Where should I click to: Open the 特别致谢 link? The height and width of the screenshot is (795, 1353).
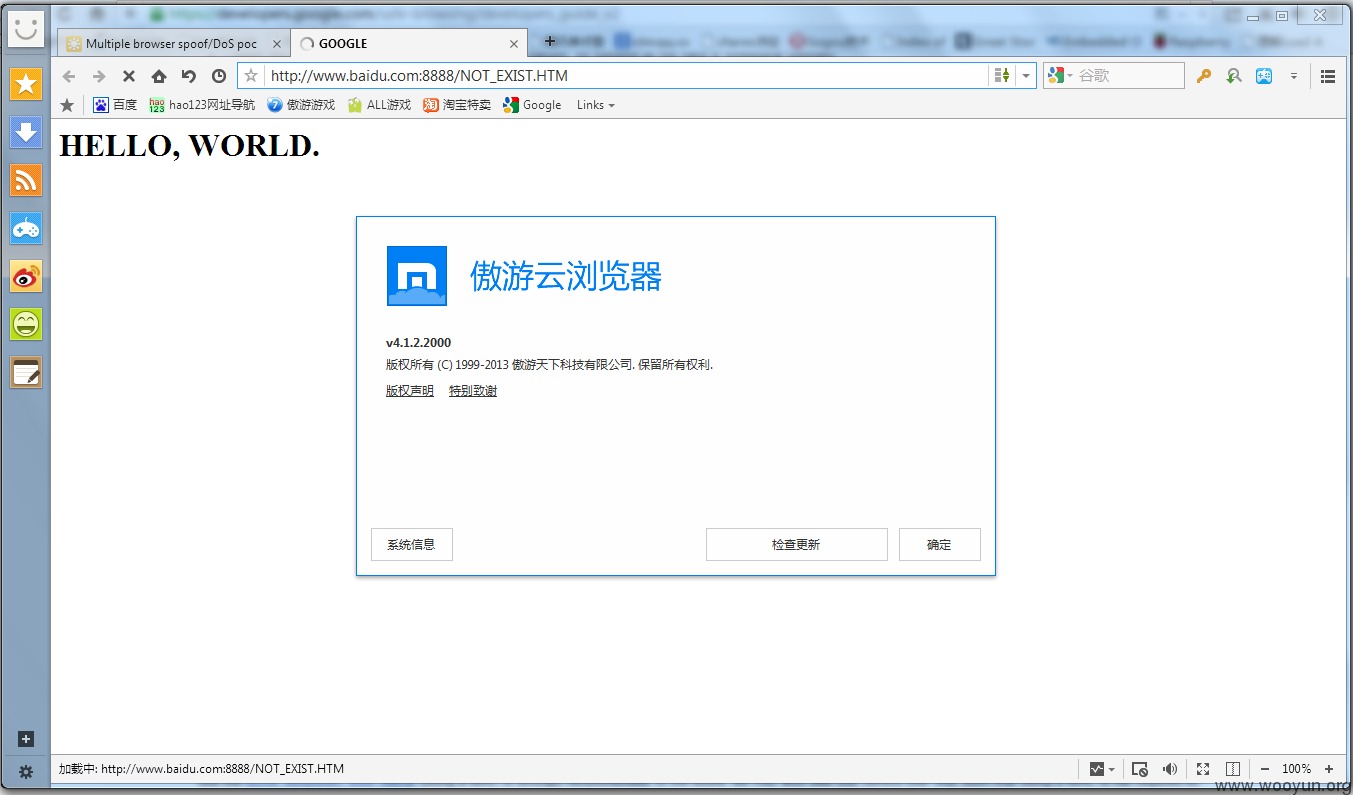pos(473,391)
